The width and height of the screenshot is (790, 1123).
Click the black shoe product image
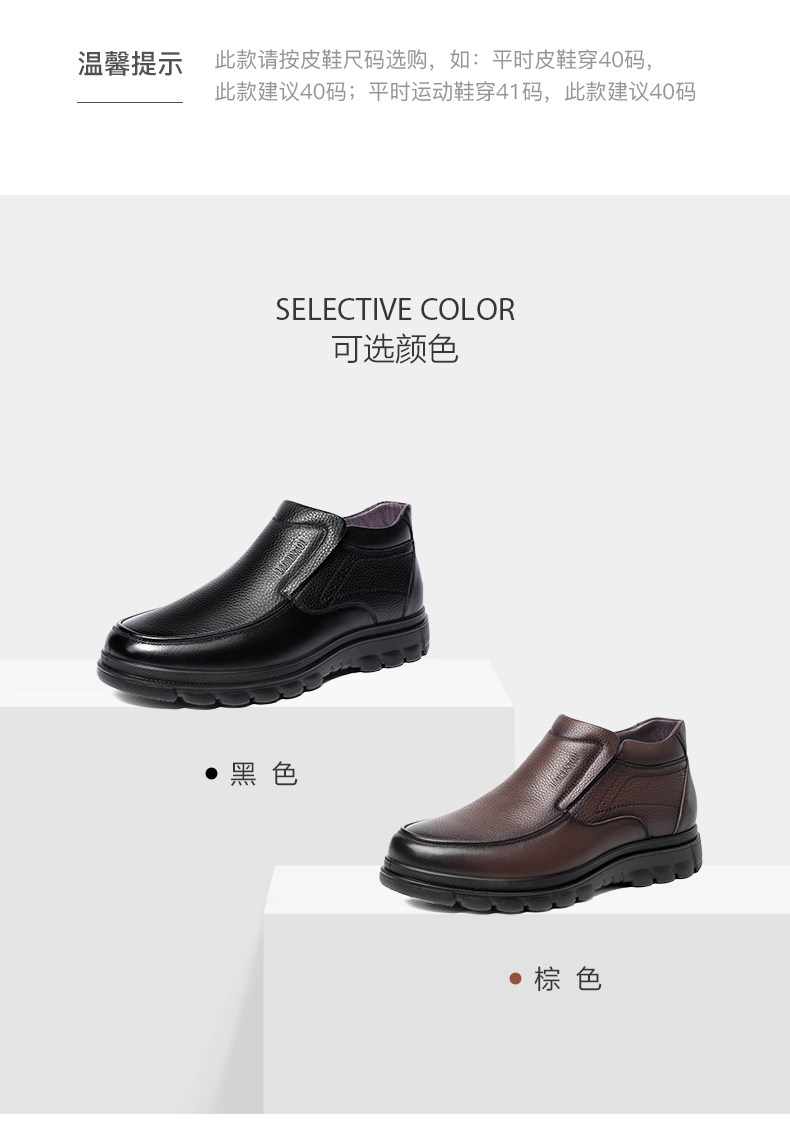click(x=264, y=603)
